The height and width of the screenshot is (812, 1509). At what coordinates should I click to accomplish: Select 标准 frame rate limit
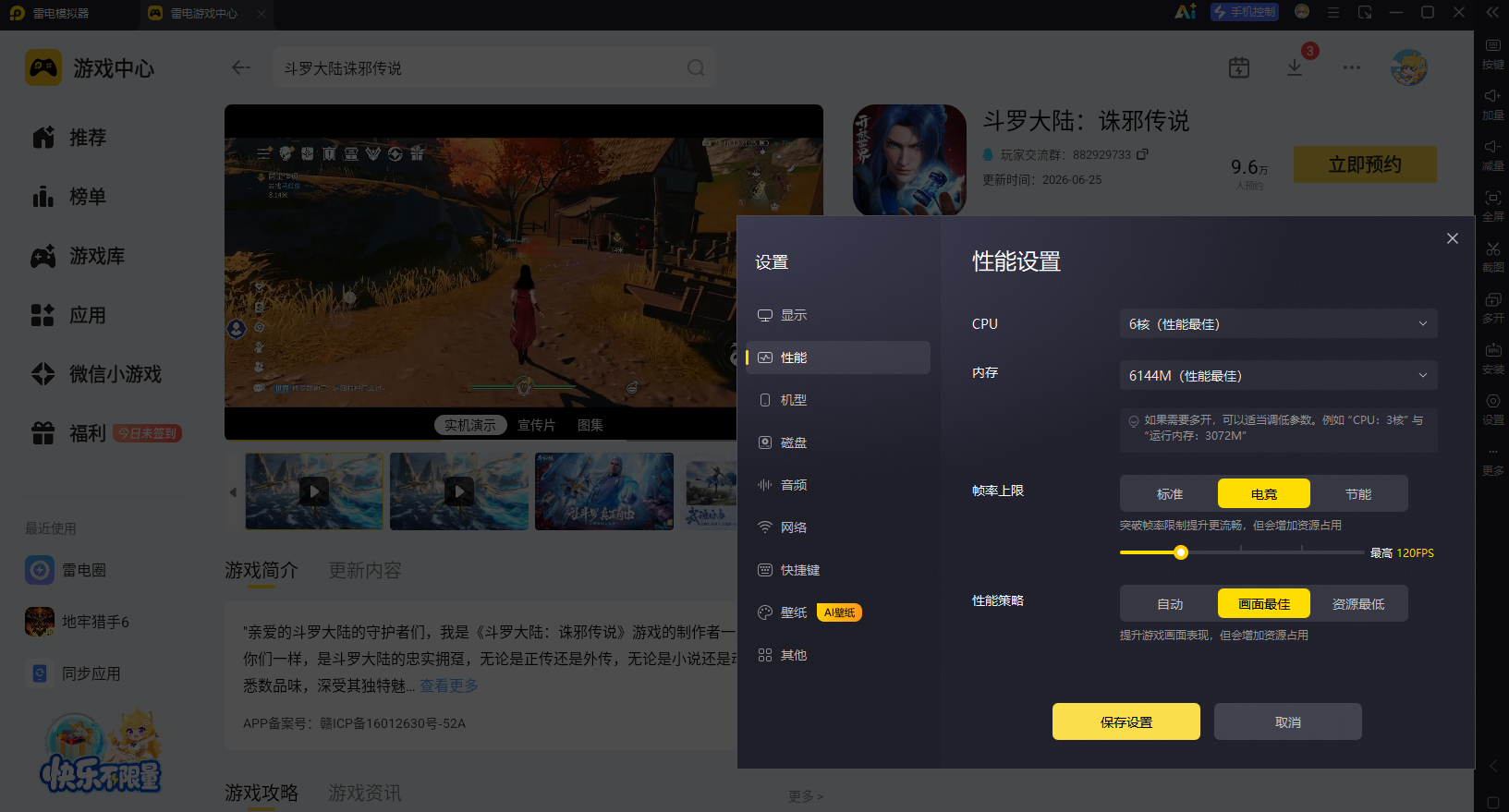1170,494
